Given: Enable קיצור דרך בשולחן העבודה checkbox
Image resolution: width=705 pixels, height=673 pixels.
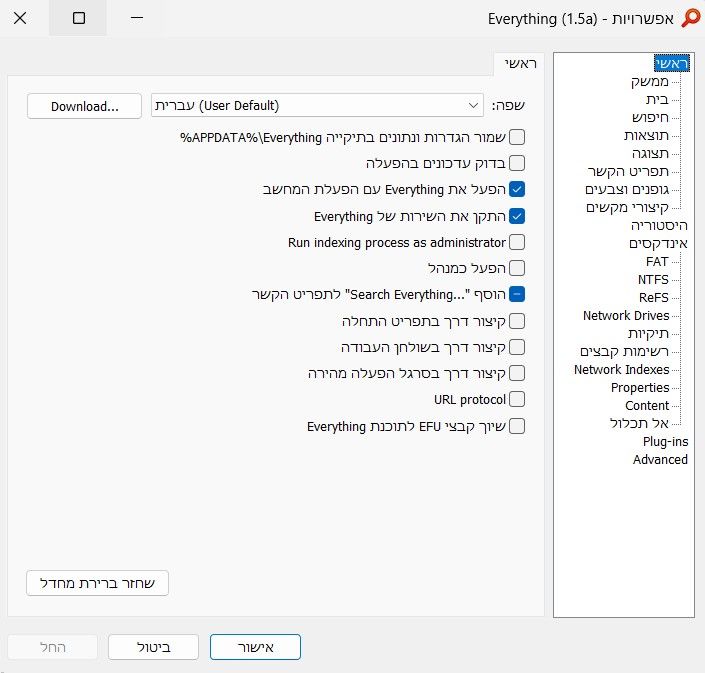Looking at the screenshot, I should 517,347.
